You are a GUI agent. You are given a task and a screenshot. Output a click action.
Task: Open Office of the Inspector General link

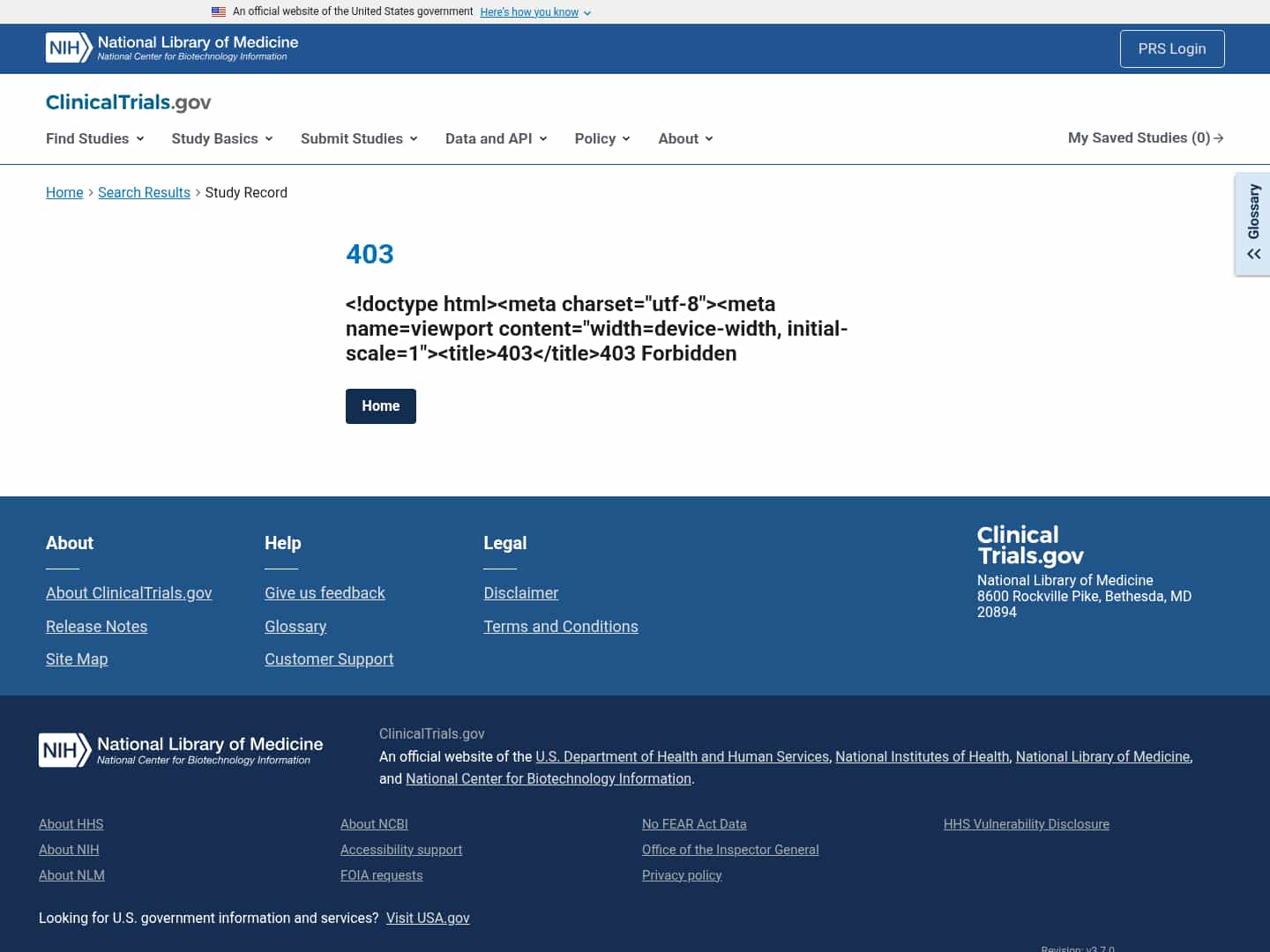[730, 850]
